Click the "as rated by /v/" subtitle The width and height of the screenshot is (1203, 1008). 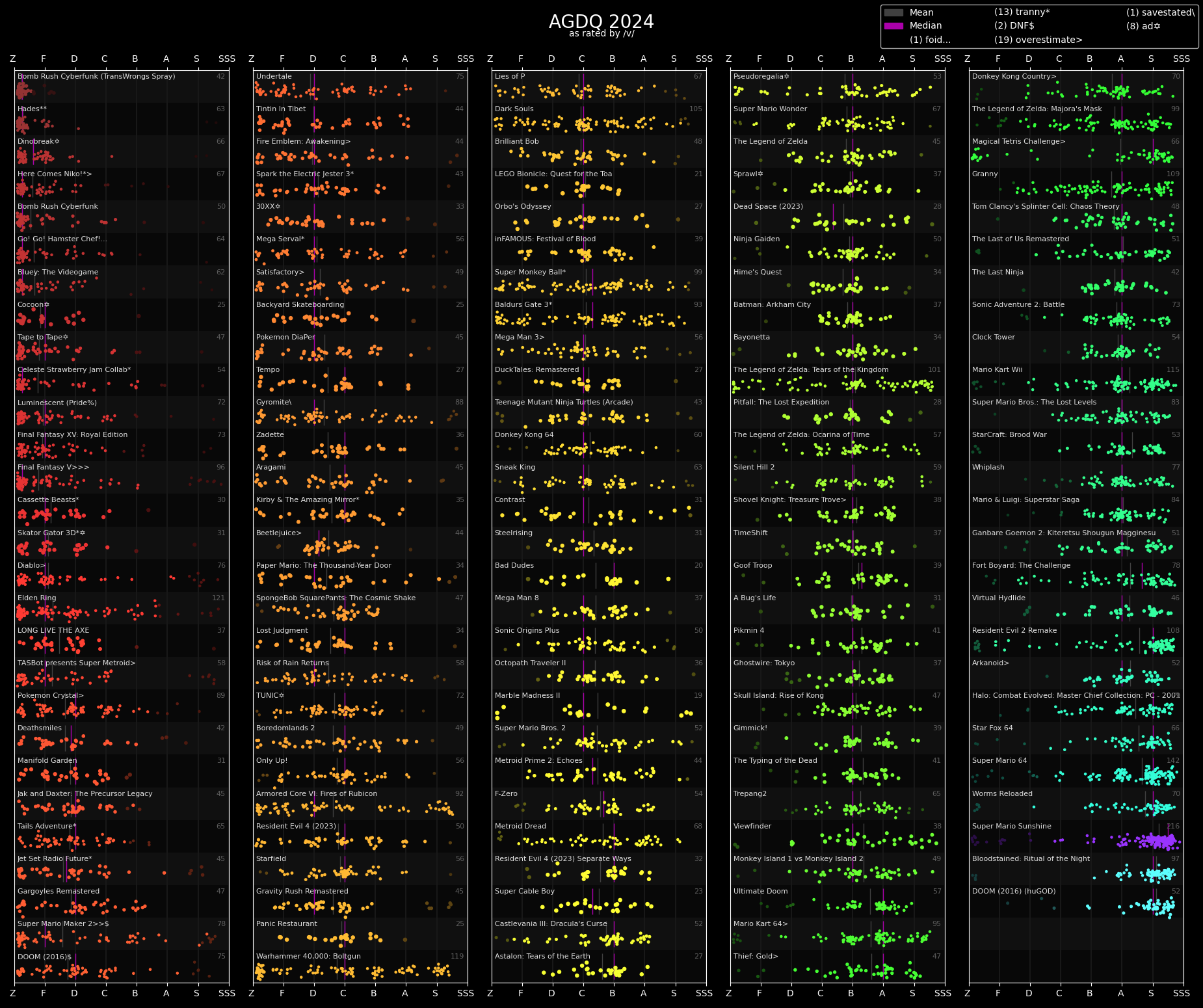coord(601,34)
